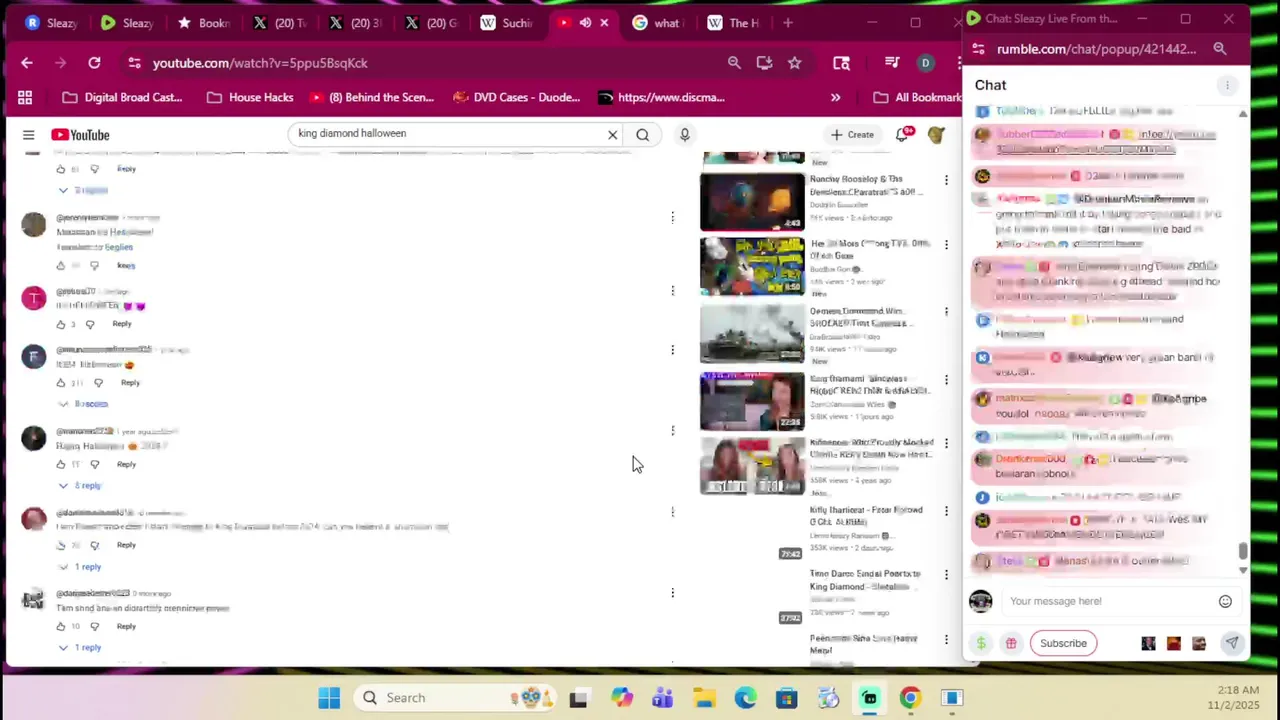
Task: Open the YouTube guide hamburger menu
Action: (28, 135)
